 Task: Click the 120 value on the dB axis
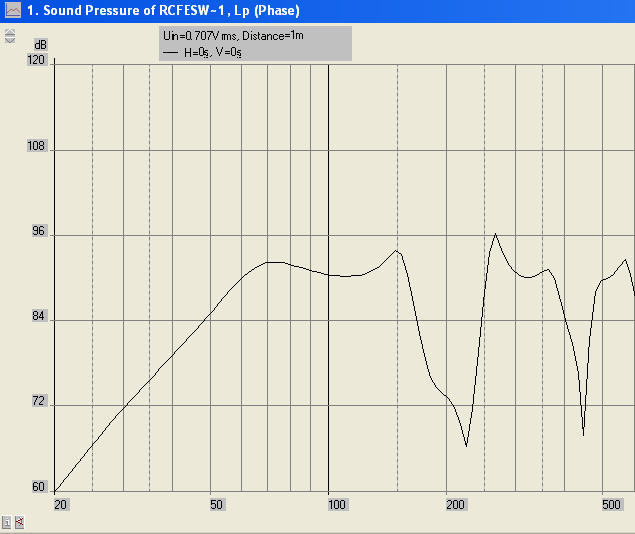36,60
